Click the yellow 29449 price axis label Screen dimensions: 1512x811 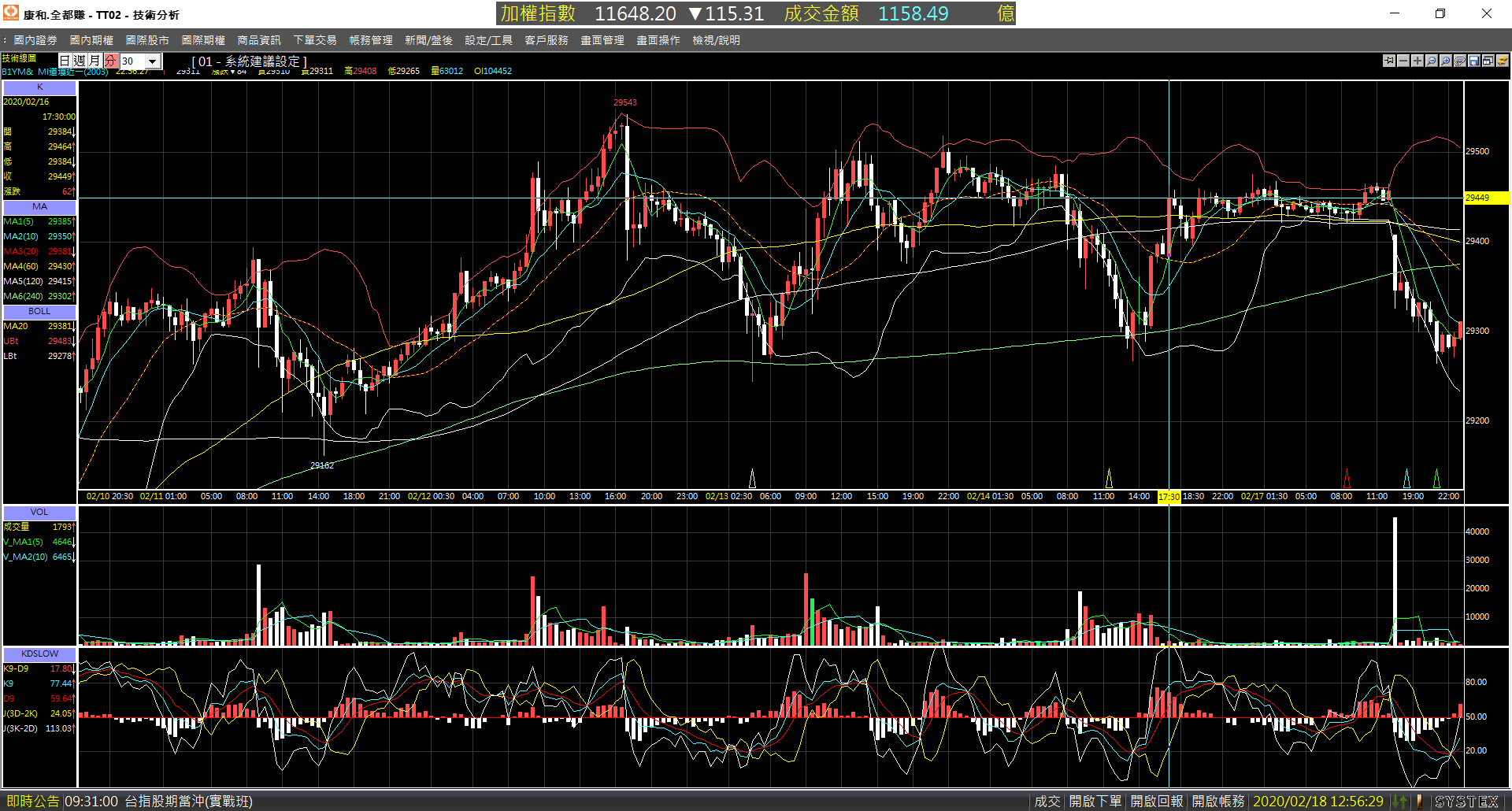(1486, 198)
